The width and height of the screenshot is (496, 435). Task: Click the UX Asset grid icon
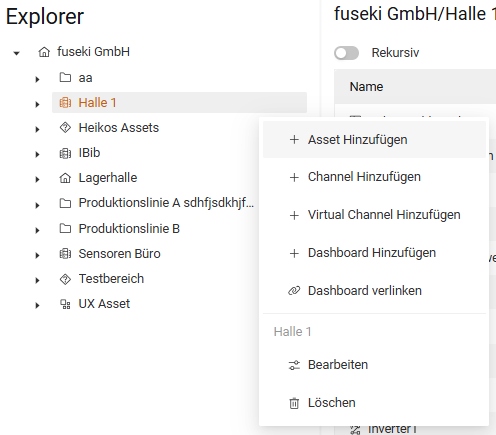coord(65,304)
